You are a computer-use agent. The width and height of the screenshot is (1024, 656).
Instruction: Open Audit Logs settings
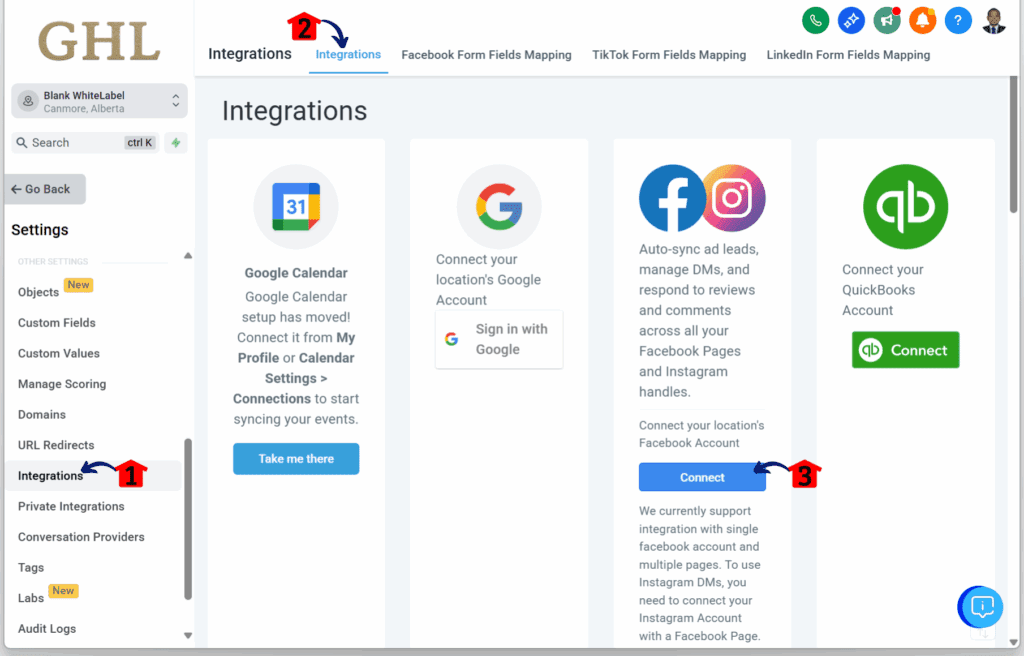click(47, 629)
